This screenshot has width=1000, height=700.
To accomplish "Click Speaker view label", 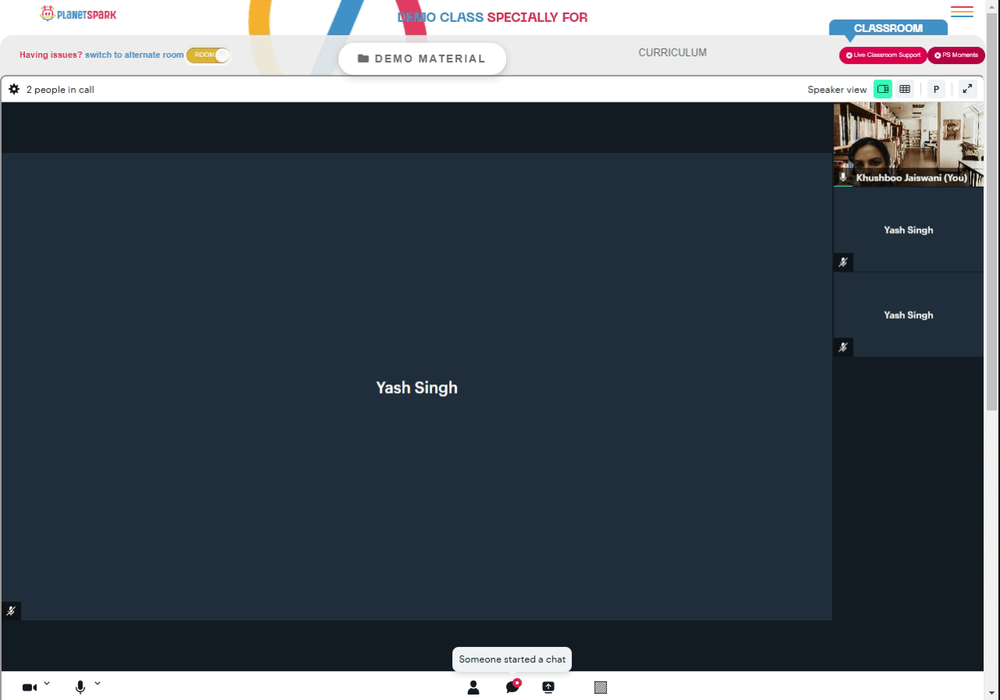I will (837, 90).
